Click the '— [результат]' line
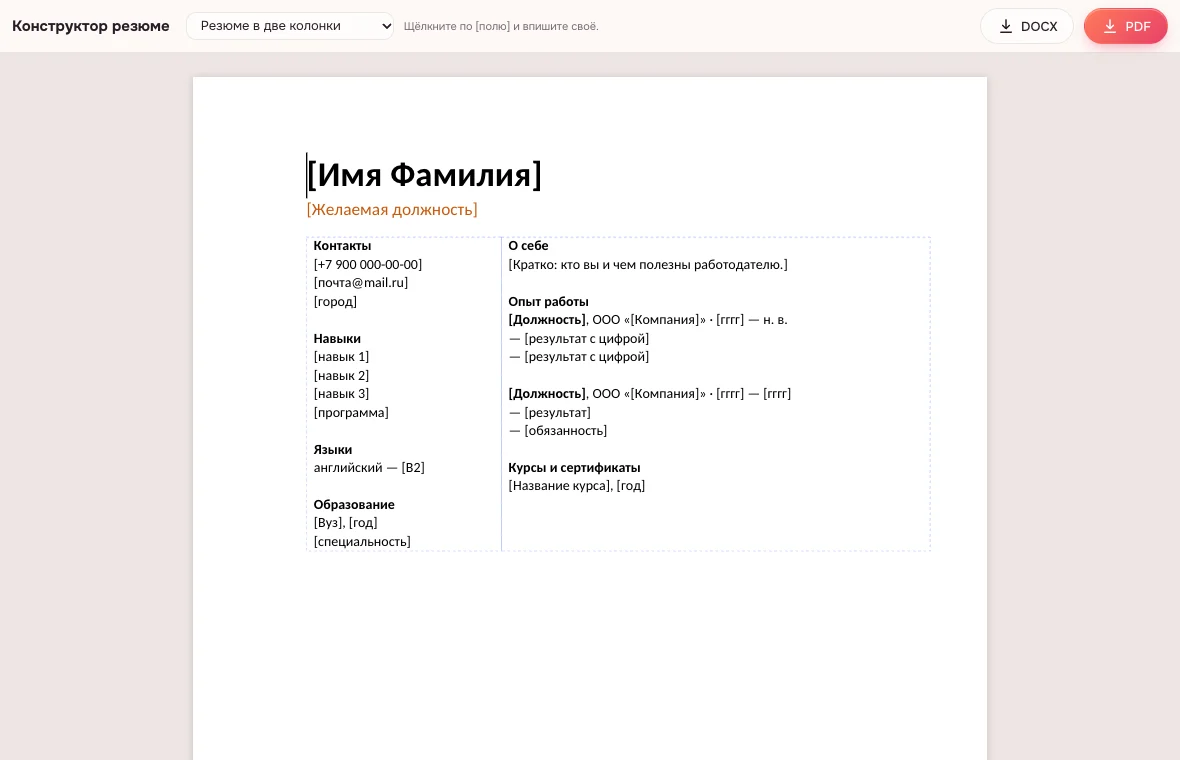Screen dimensions: 1180x760 549,412
